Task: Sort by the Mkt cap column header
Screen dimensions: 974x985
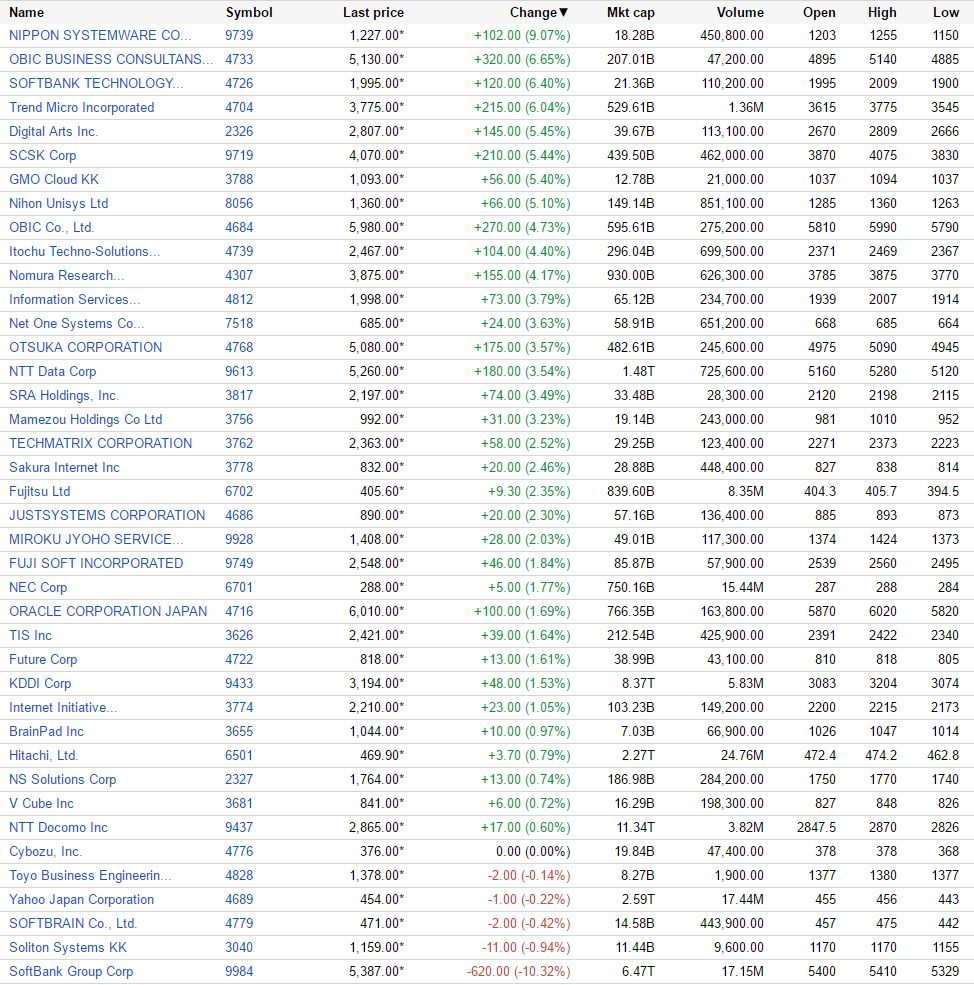Action: (630, 12)
